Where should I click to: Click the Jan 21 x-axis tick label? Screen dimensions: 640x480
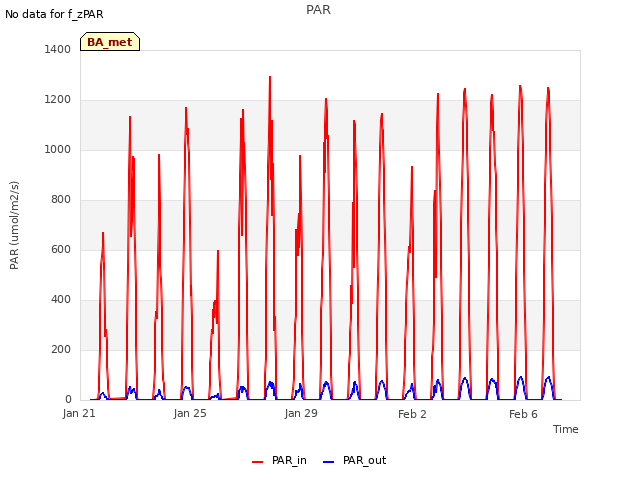pyautogui.click(x=79, y=414)
